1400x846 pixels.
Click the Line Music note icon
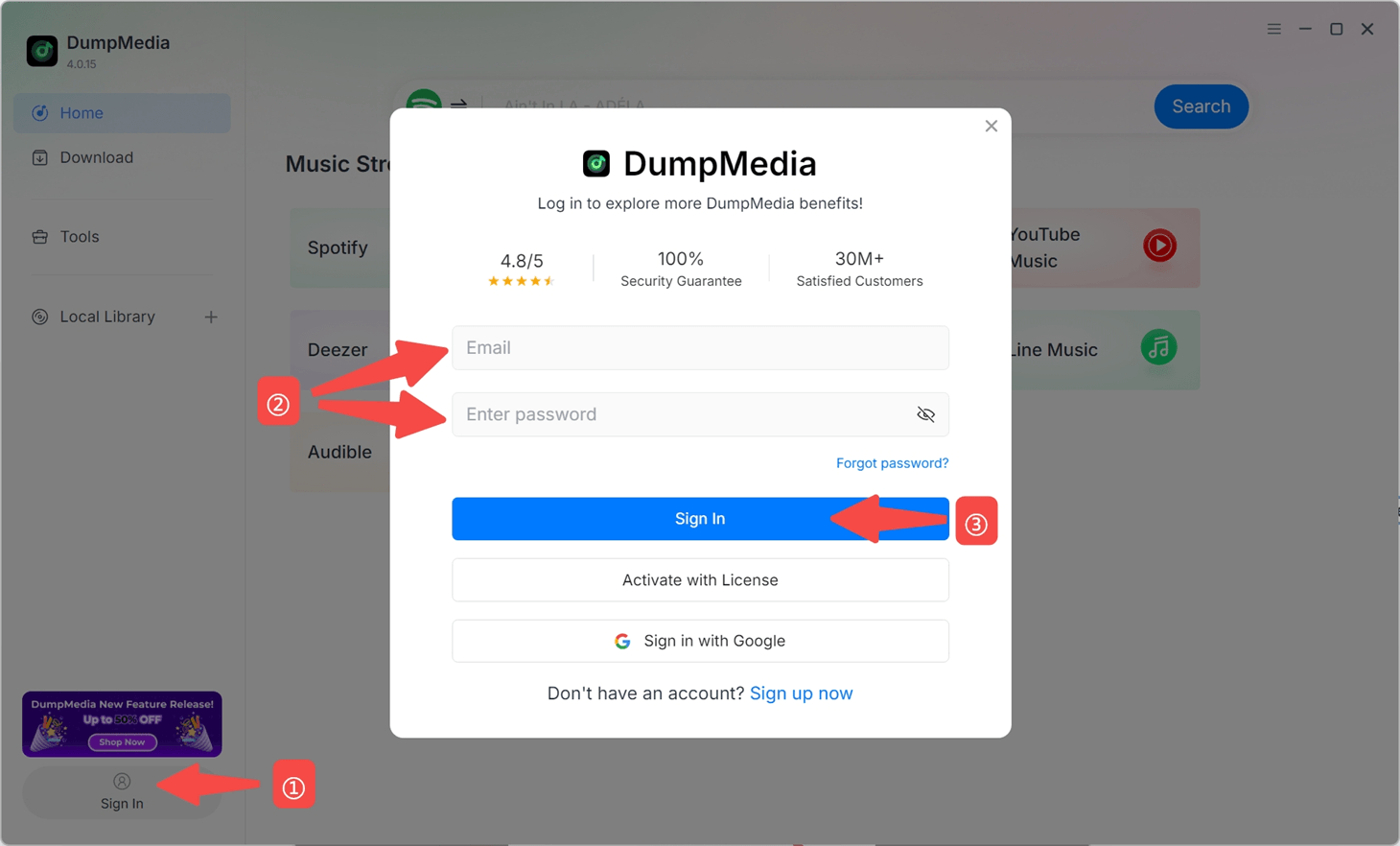tap(1158, 347)
